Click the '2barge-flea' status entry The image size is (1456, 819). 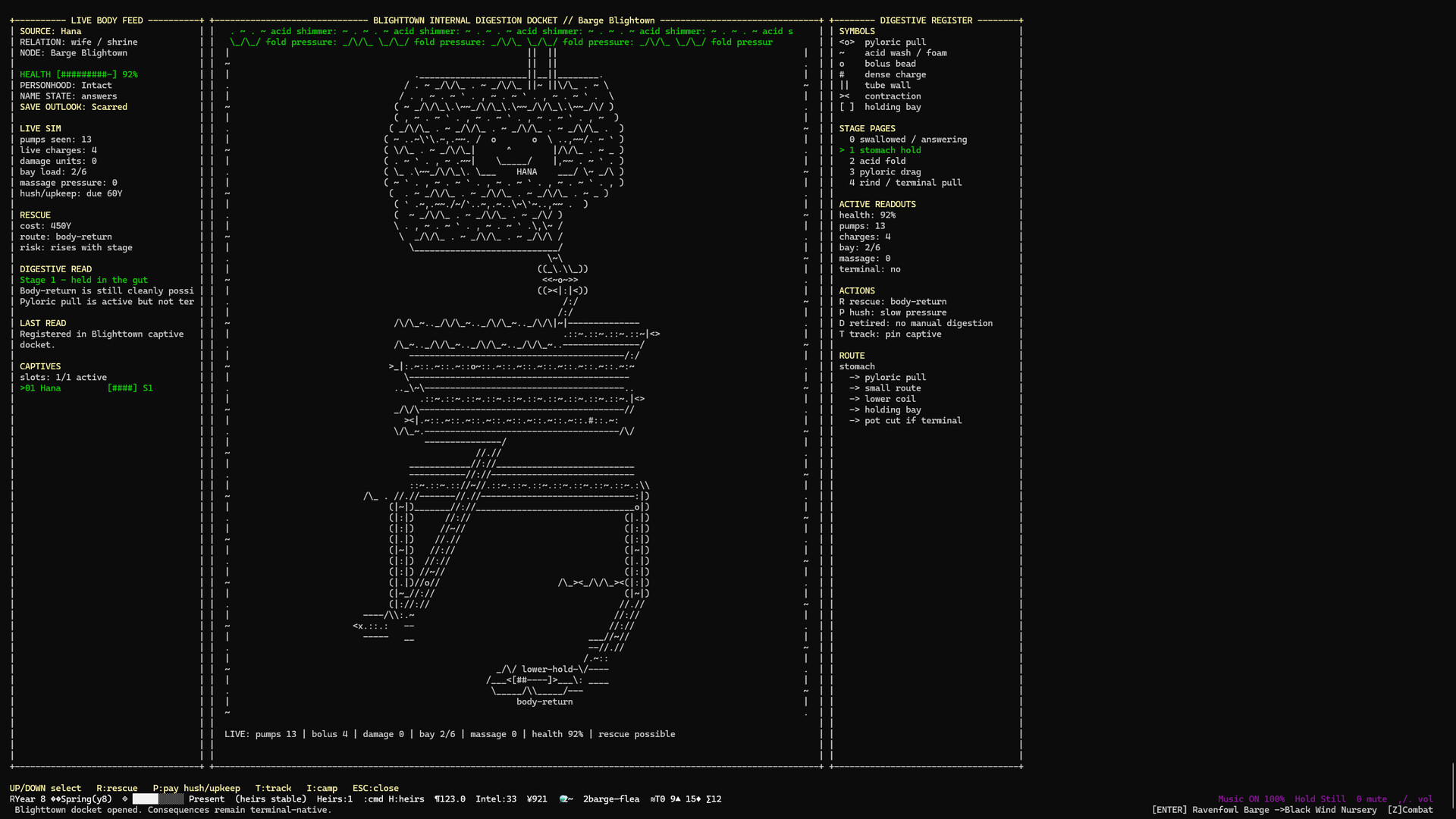(x=611, y=799)
